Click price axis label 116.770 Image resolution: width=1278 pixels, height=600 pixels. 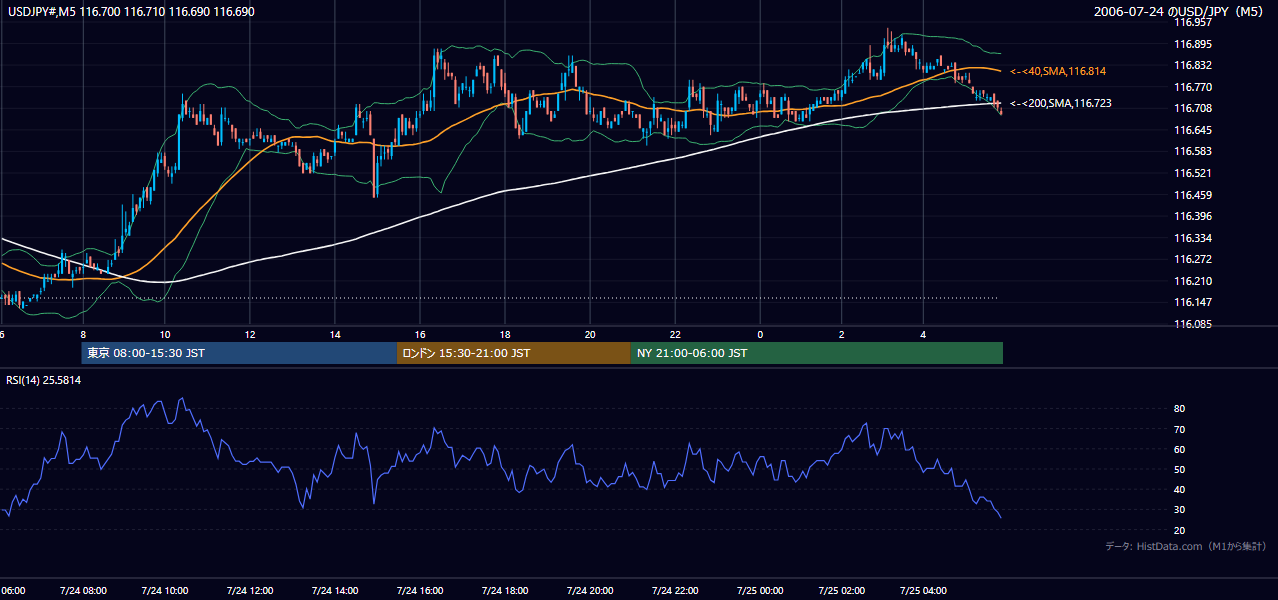point(1193,87)
